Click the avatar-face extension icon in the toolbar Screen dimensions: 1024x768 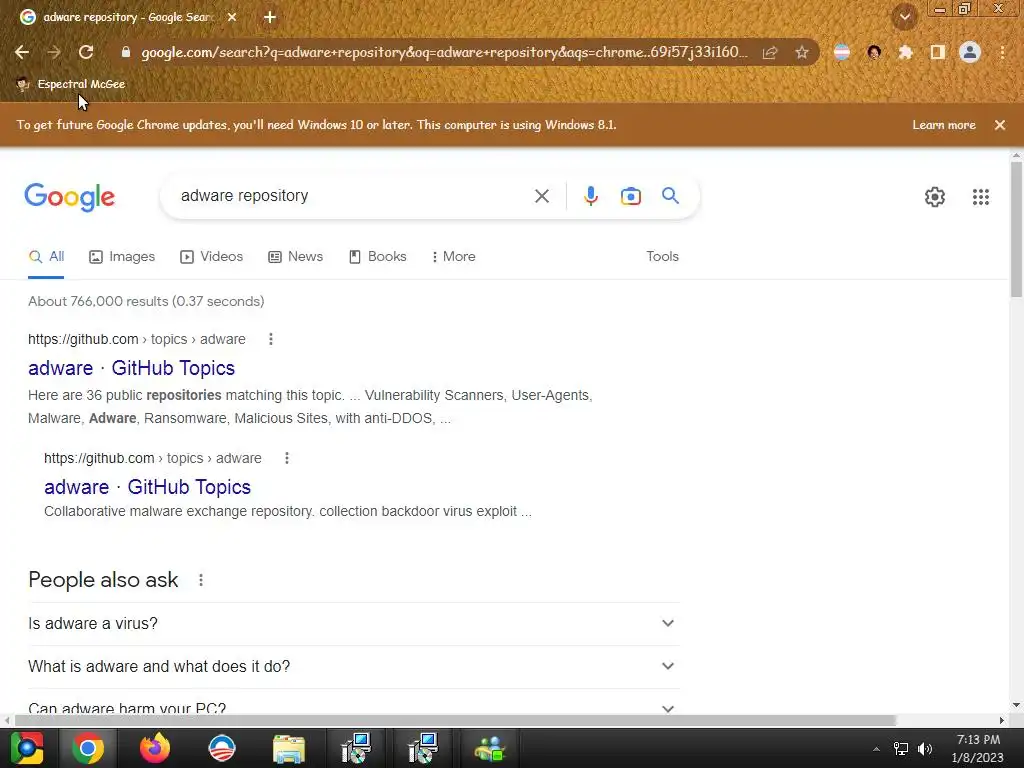point(874,52)
